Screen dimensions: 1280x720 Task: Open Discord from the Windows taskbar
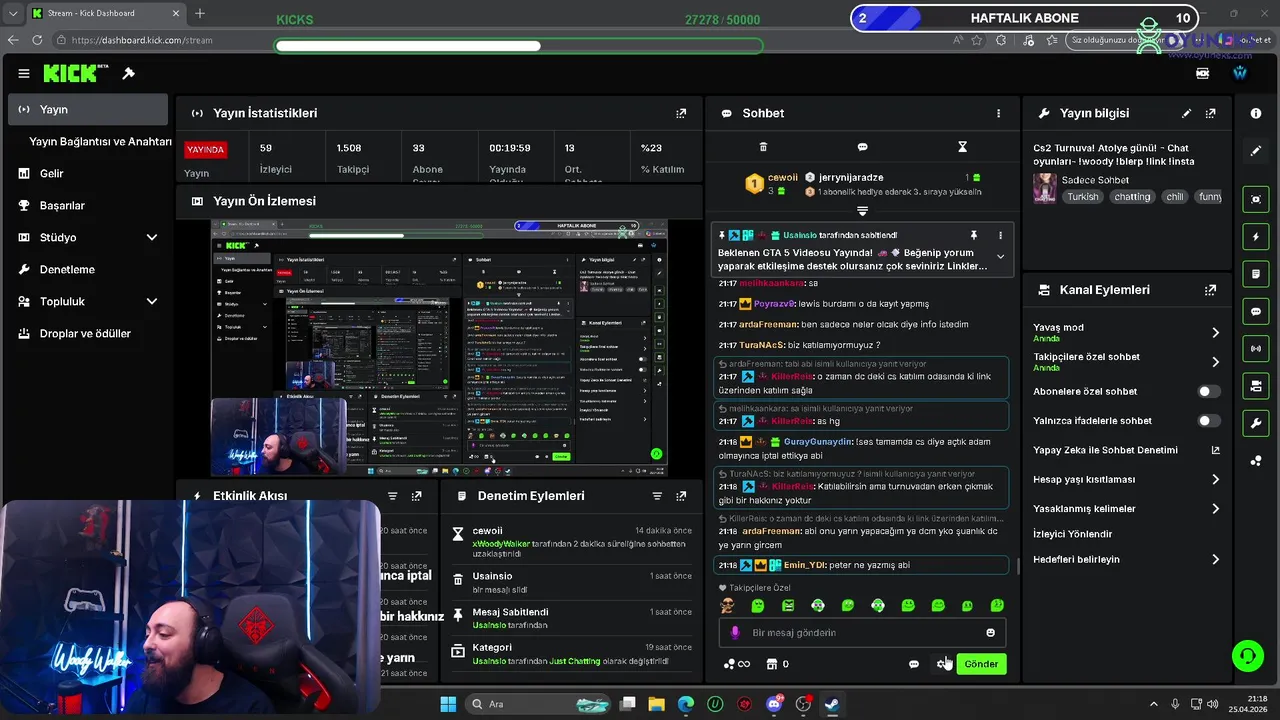tap(773, 704)
